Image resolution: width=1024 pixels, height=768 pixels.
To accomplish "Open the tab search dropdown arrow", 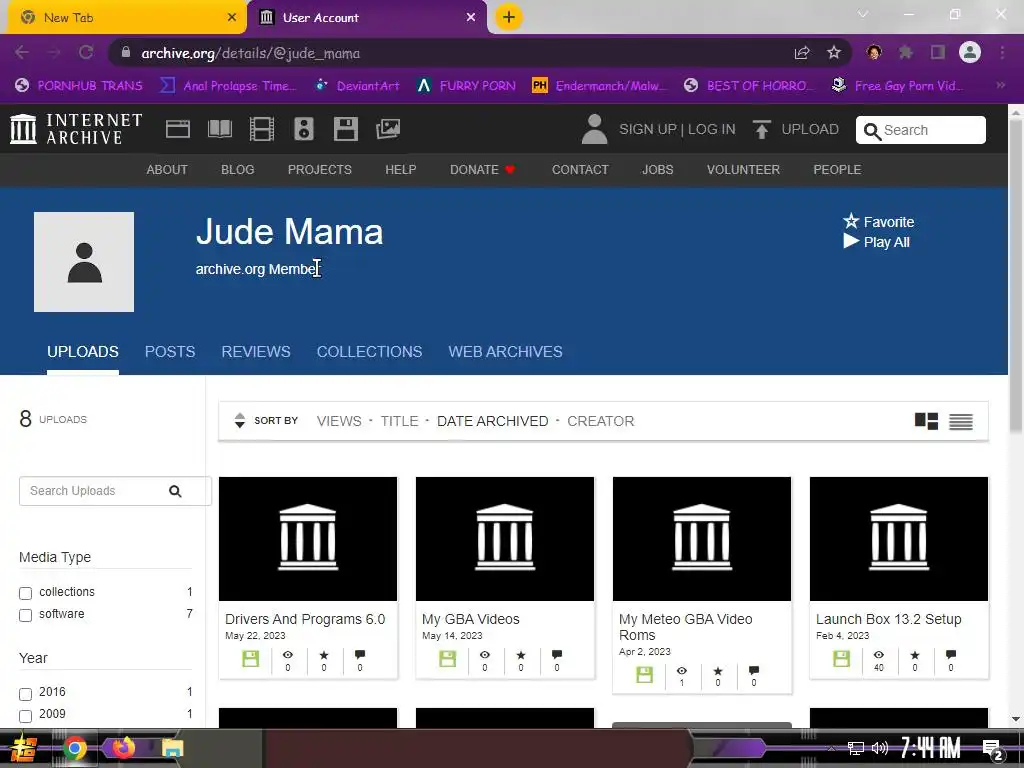I will click(863, 14).
